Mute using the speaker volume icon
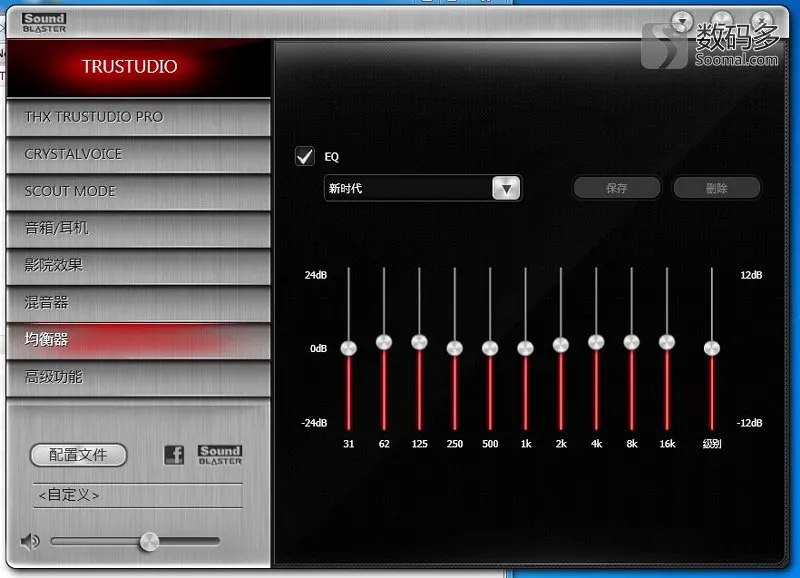 tap(30, 541)
